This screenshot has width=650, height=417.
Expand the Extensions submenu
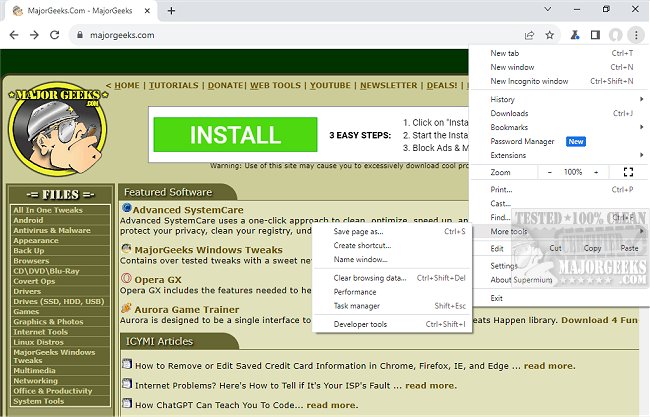point(560,155)
